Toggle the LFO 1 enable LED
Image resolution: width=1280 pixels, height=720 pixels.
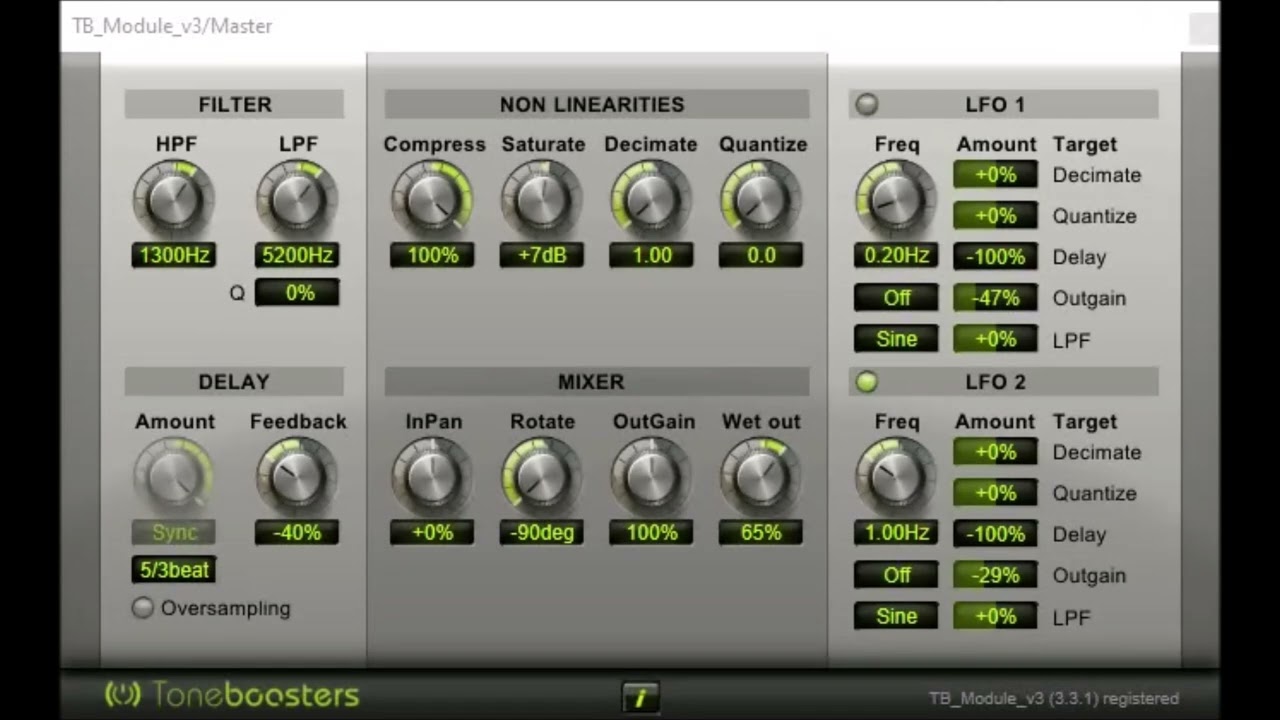[x=867, y=104]
